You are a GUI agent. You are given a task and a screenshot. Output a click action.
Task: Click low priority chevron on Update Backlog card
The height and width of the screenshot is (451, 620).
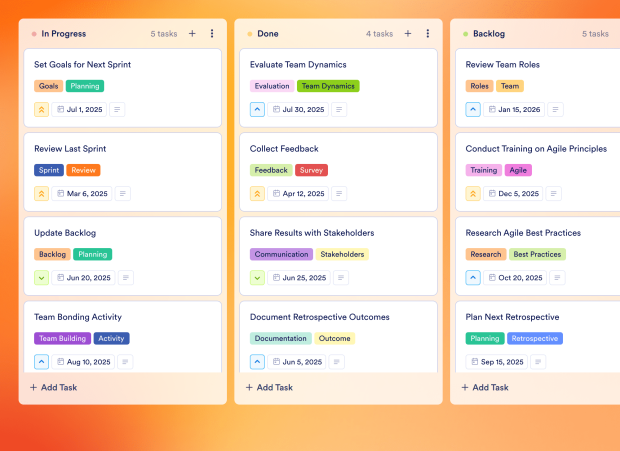click(42, 278)
